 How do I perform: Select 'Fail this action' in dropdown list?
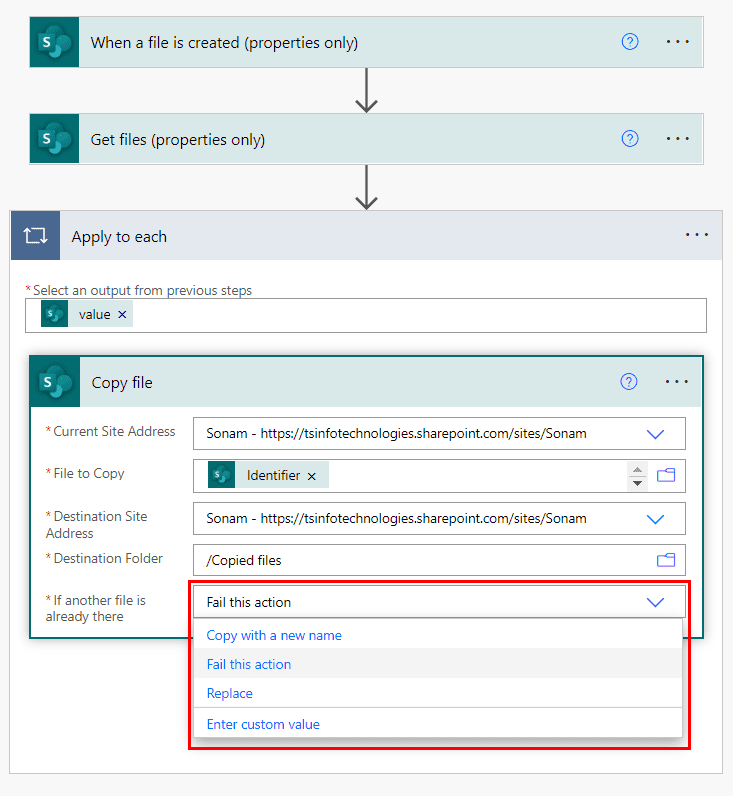pyautogui.click(x=438, y=664)
